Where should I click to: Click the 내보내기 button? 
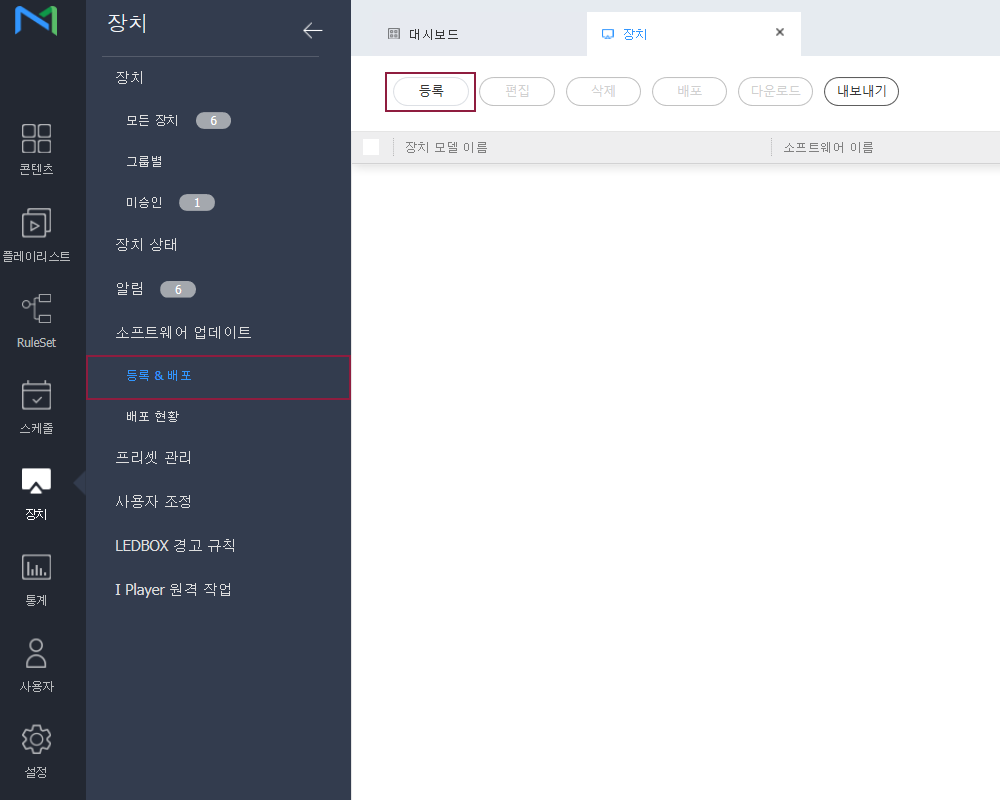(861, 91)
